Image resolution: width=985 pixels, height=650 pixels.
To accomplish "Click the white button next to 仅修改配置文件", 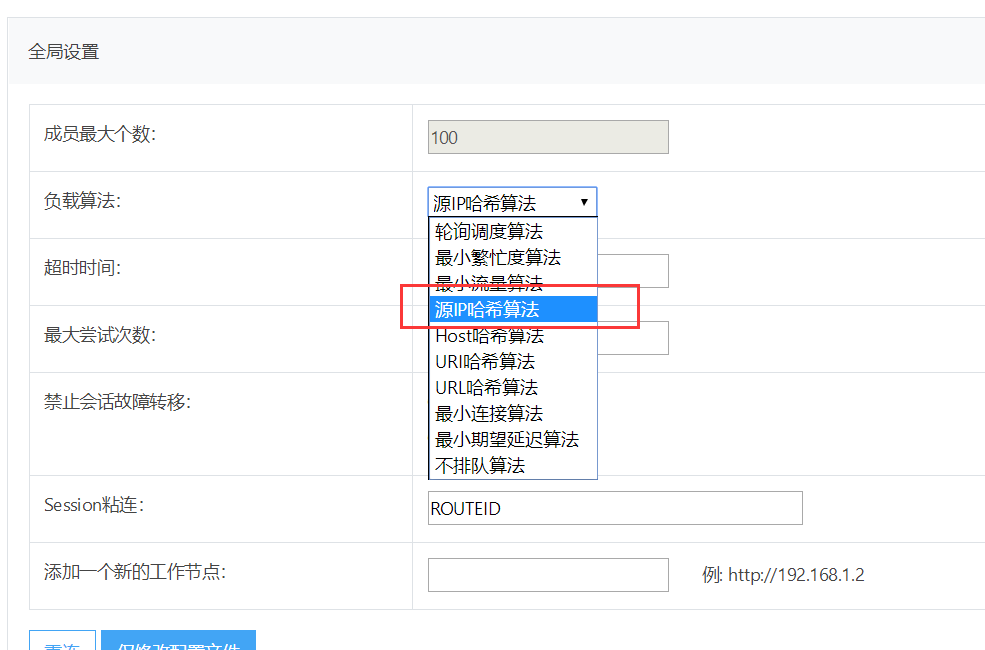I will pyautogui.click(x=62, y=644).
